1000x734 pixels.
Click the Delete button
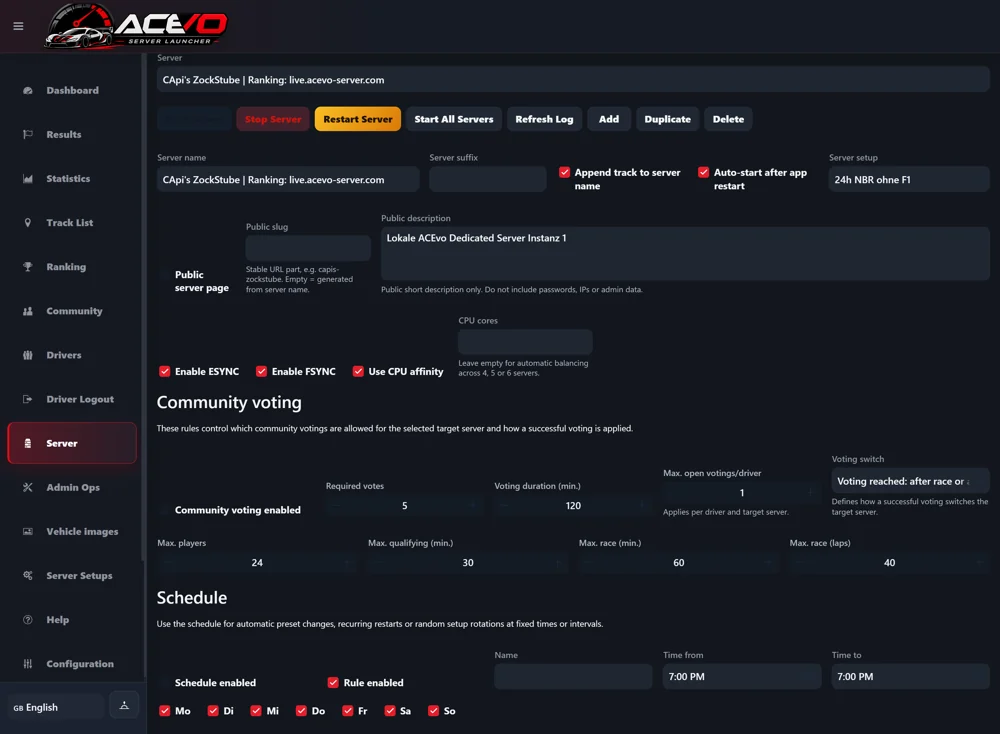pos(728,119)
